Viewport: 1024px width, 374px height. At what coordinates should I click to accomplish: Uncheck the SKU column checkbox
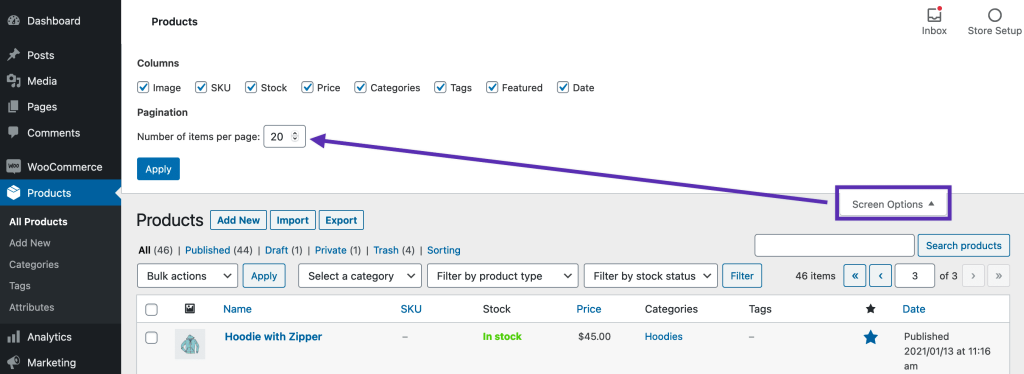(201, 87)
